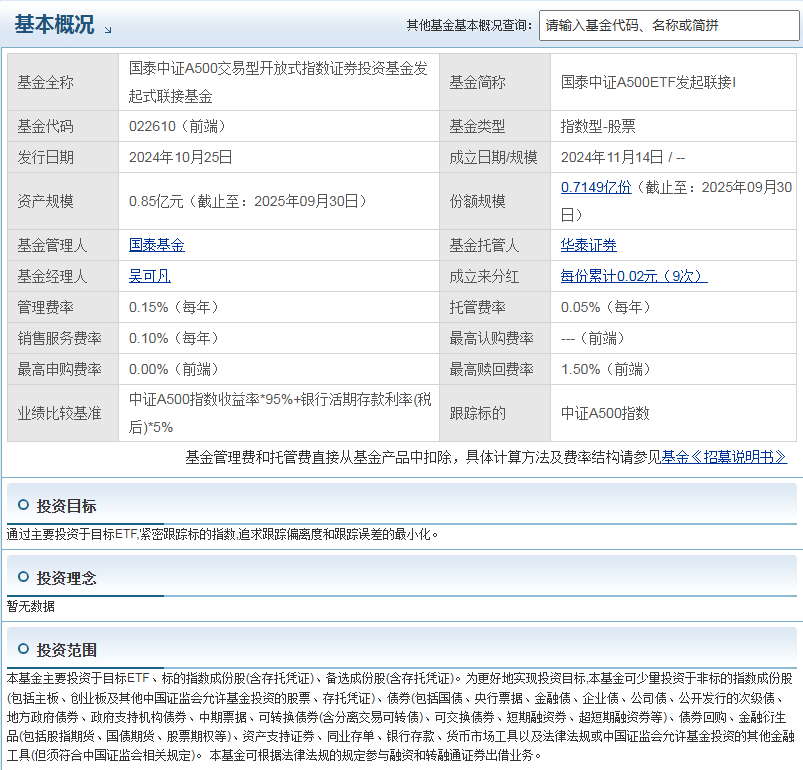The width and height of the screenshot is (803, 770).
Task: Select the issue date 2024年10月25日
Action: 180,157
